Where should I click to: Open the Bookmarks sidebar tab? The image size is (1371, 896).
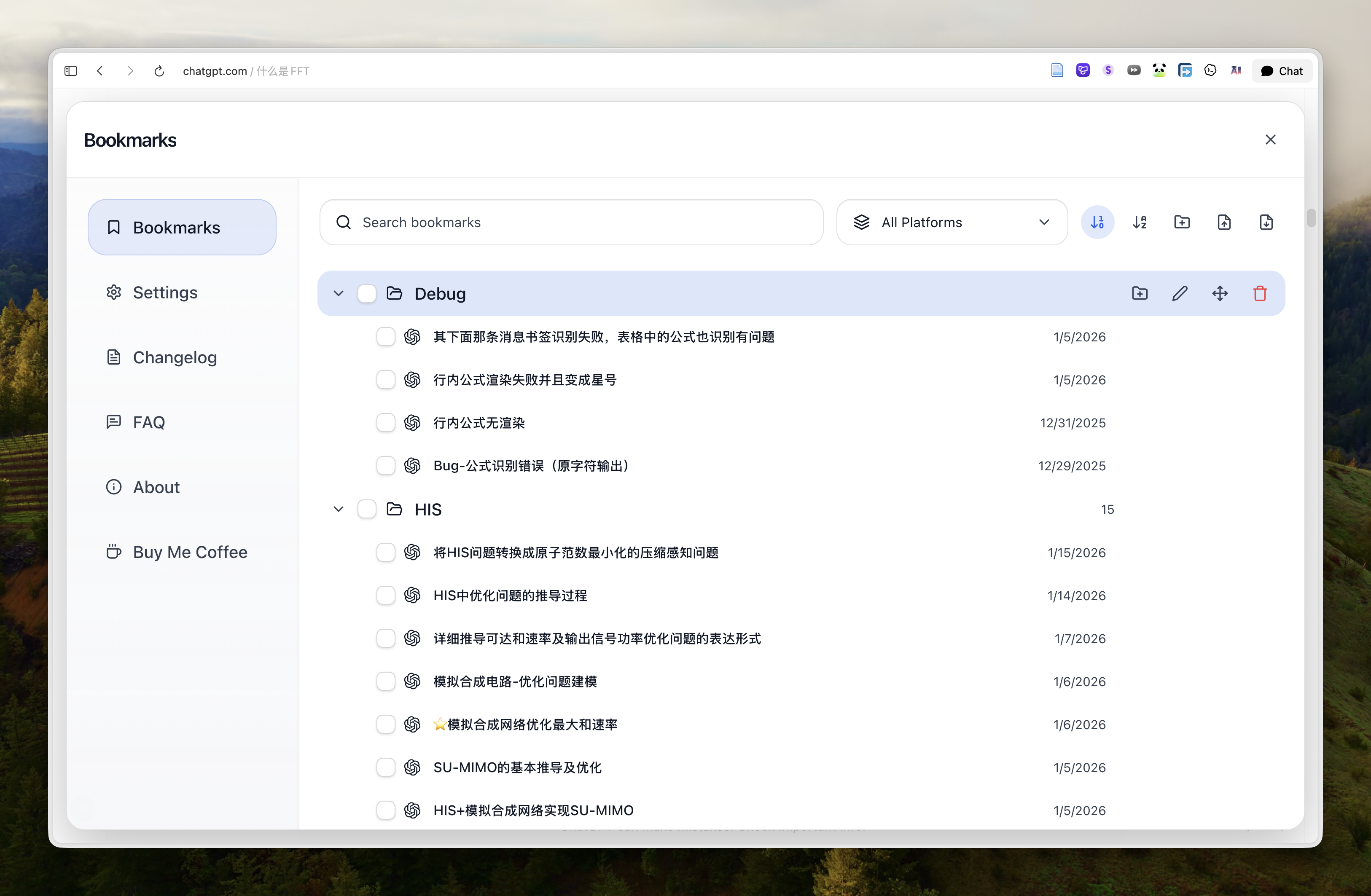pyautogui.click(x=181, y=228)
